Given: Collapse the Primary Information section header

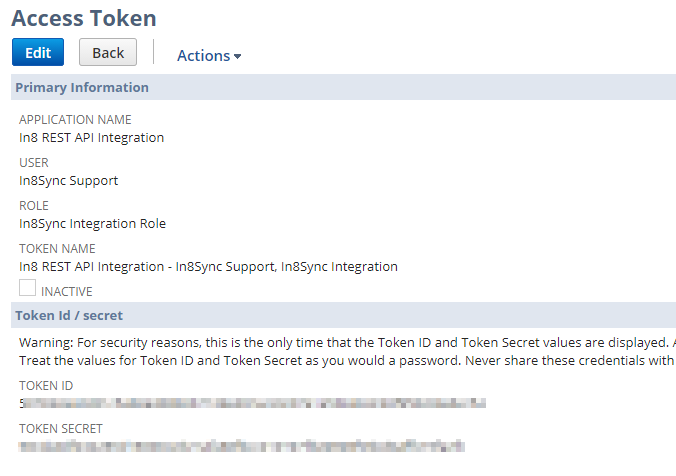Looking at the screenshot, I should pos(82,88).
